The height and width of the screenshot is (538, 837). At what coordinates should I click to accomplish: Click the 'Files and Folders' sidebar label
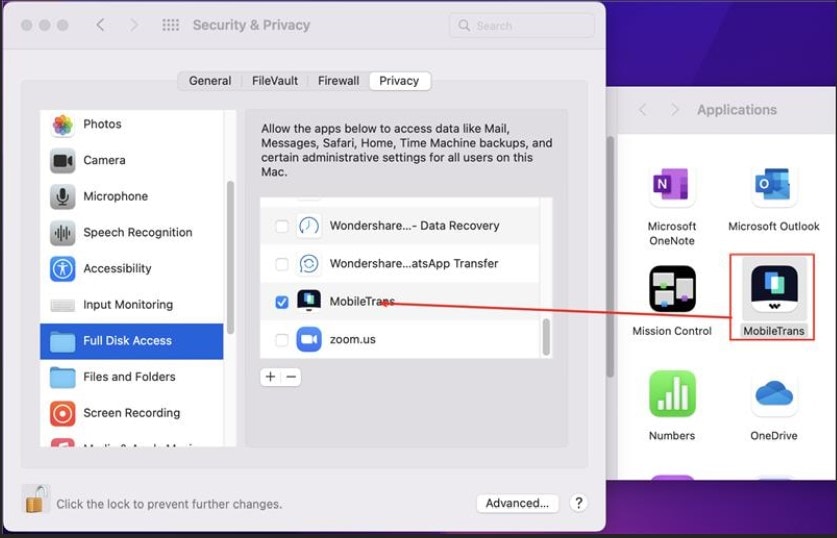tap(129, 377)
